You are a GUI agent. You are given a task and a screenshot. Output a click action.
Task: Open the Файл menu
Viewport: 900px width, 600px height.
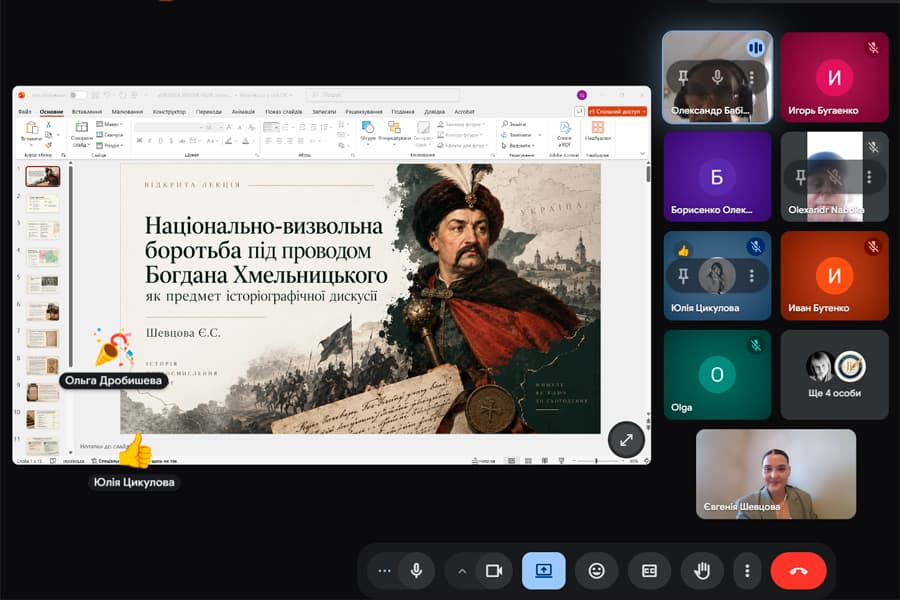click(x=25, y=111)
